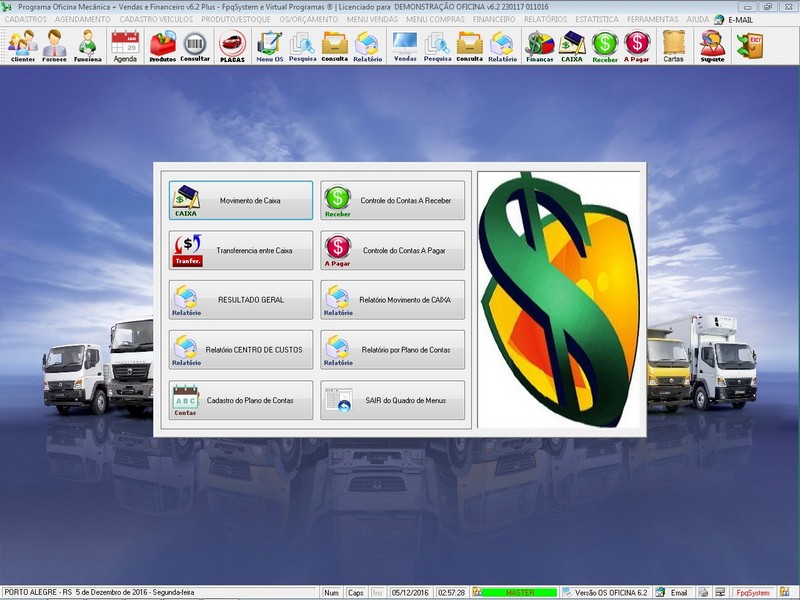
Task: Open the Clientes toolbar icon
Action: pos(23,46)
